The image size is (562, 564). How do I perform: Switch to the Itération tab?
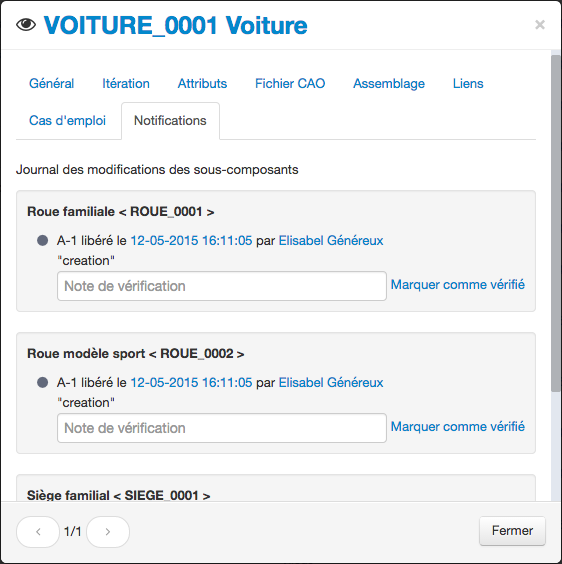tap(126, 83)
